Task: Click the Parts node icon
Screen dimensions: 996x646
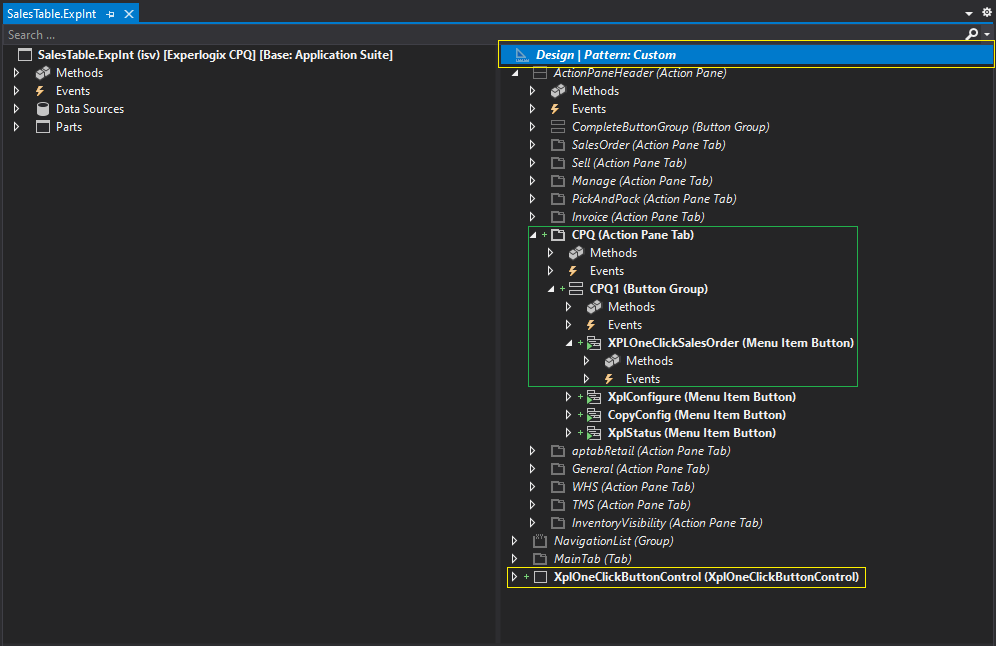Action: tap(43, 126)
